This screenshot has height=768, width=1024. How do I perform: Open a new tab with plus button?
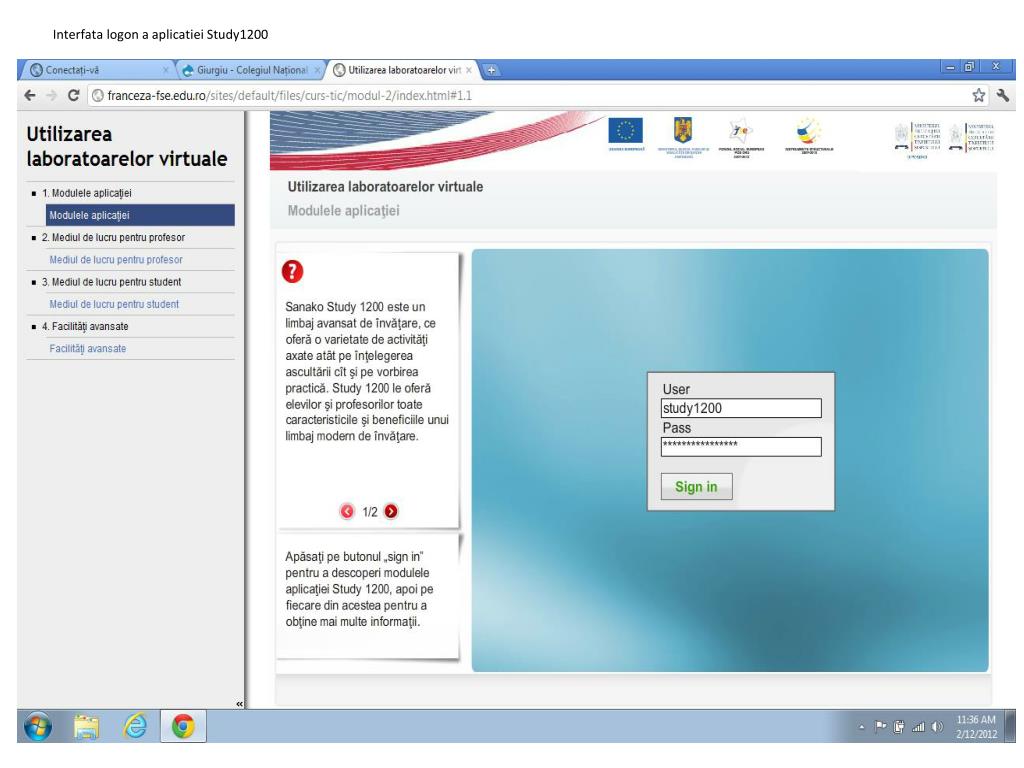(x=491, y=70)
